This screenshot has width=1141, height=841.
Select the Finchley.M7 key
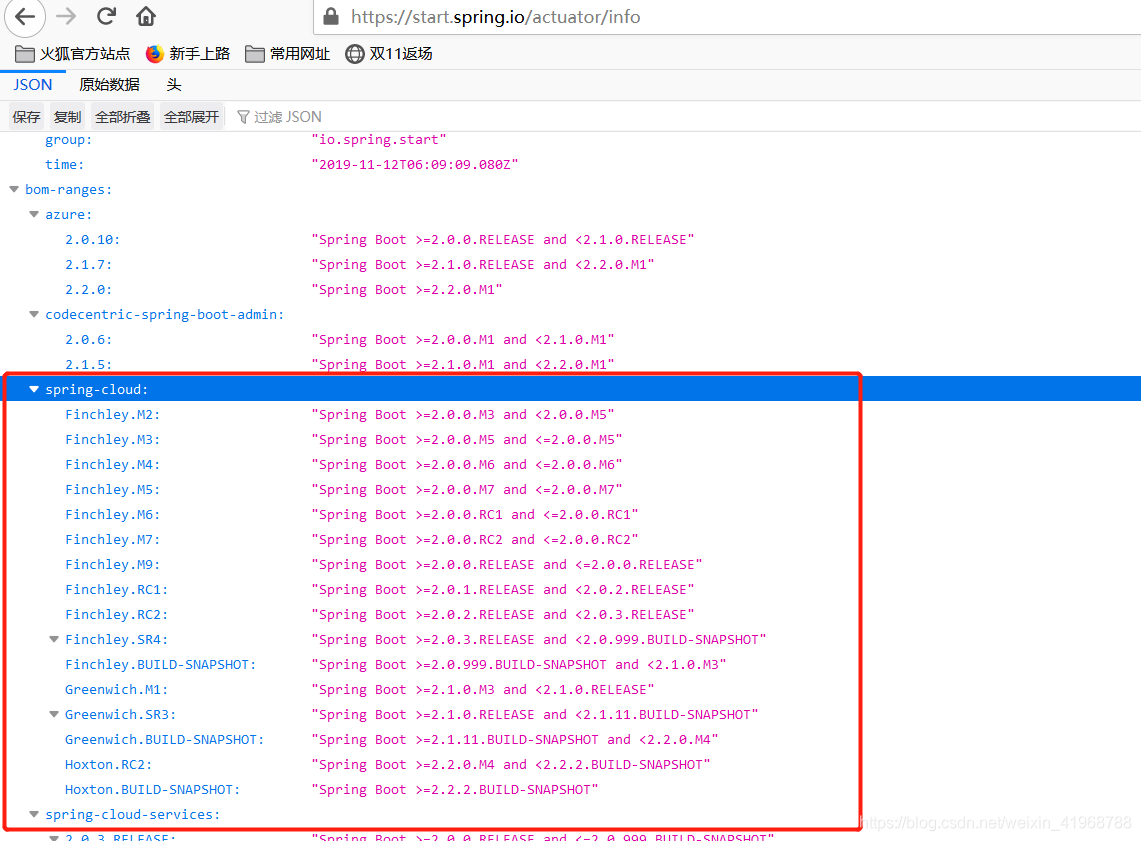click(112, 539)
